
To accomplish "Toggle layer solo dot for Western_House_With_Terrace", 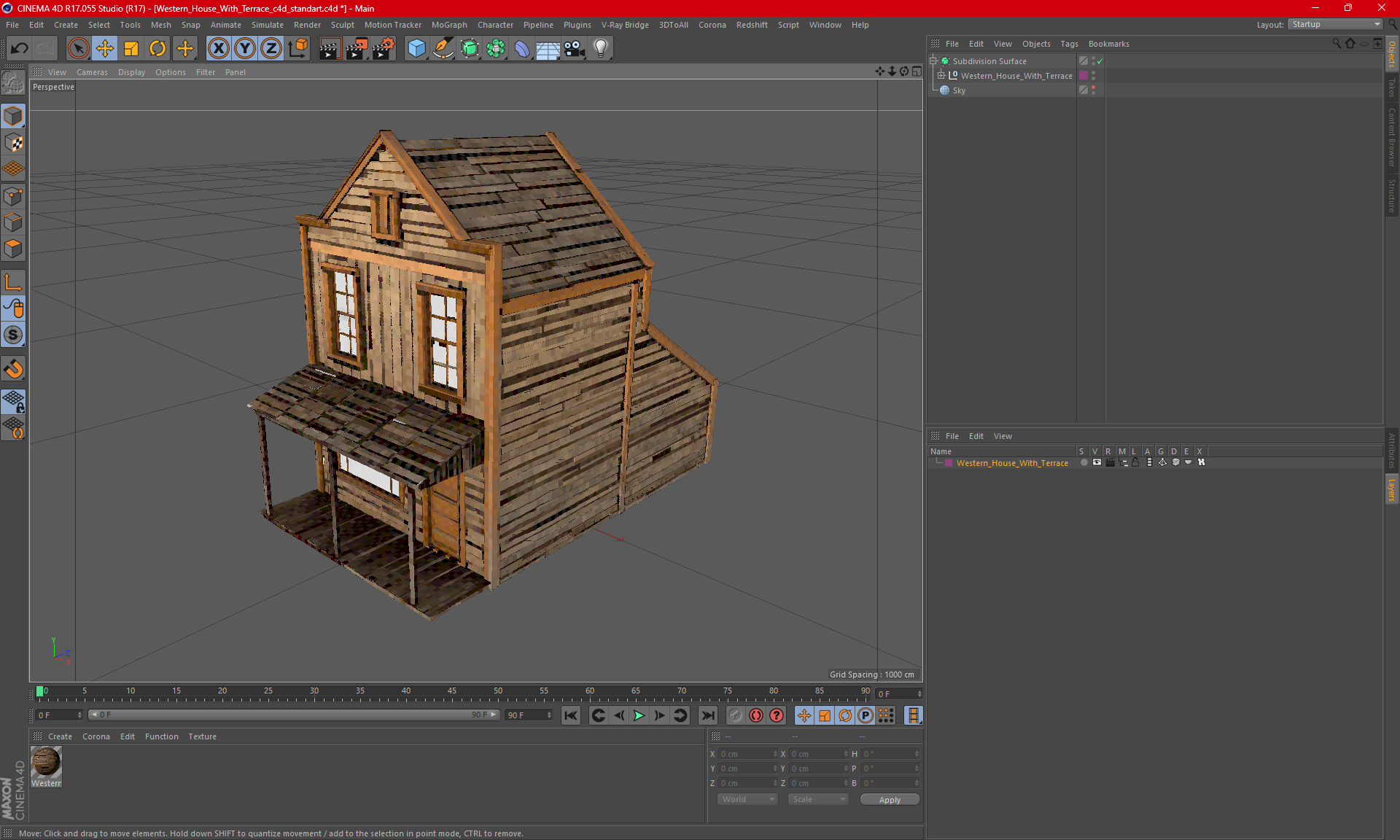I will [1084, 462].
